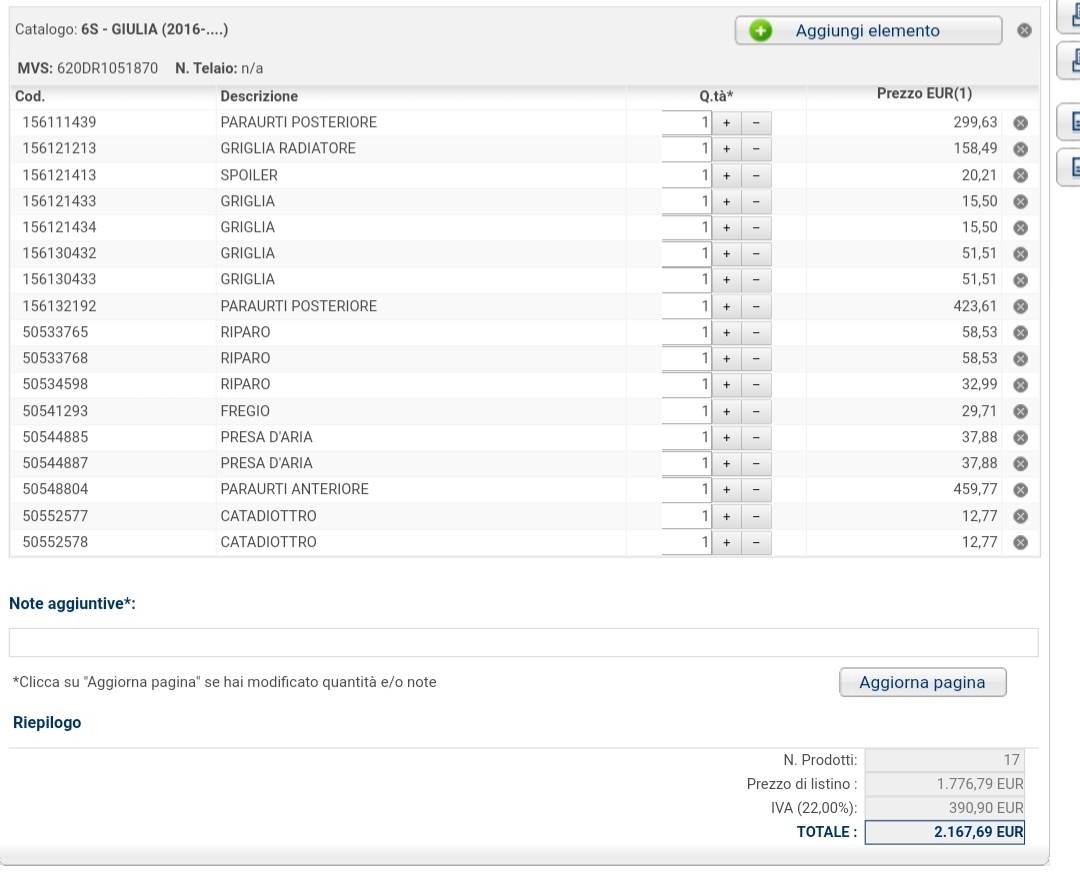Decrease SPOILER quantity with minus
Image resolution: width=1080 pixels, height=882 pixels.
[x=756, y=176]
